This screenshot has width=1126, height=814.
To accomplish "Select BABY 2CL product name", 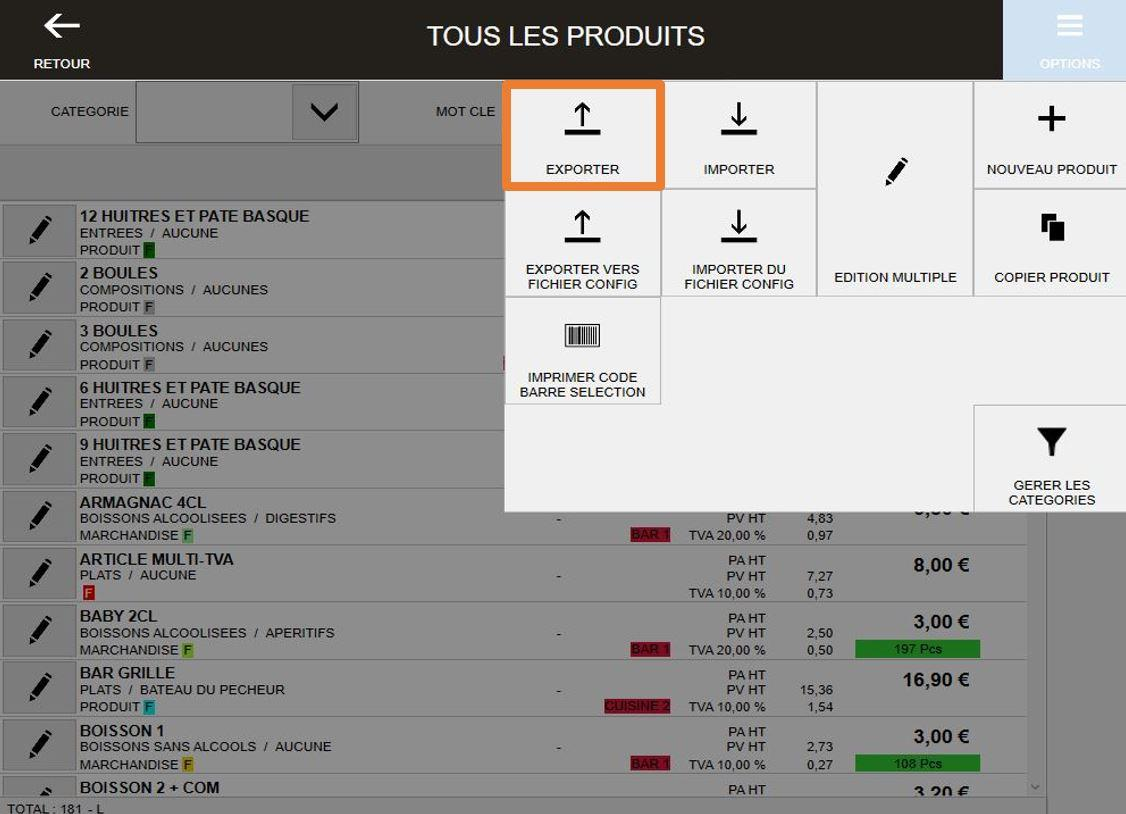I will pyautogui.click(x=118, y=616).
